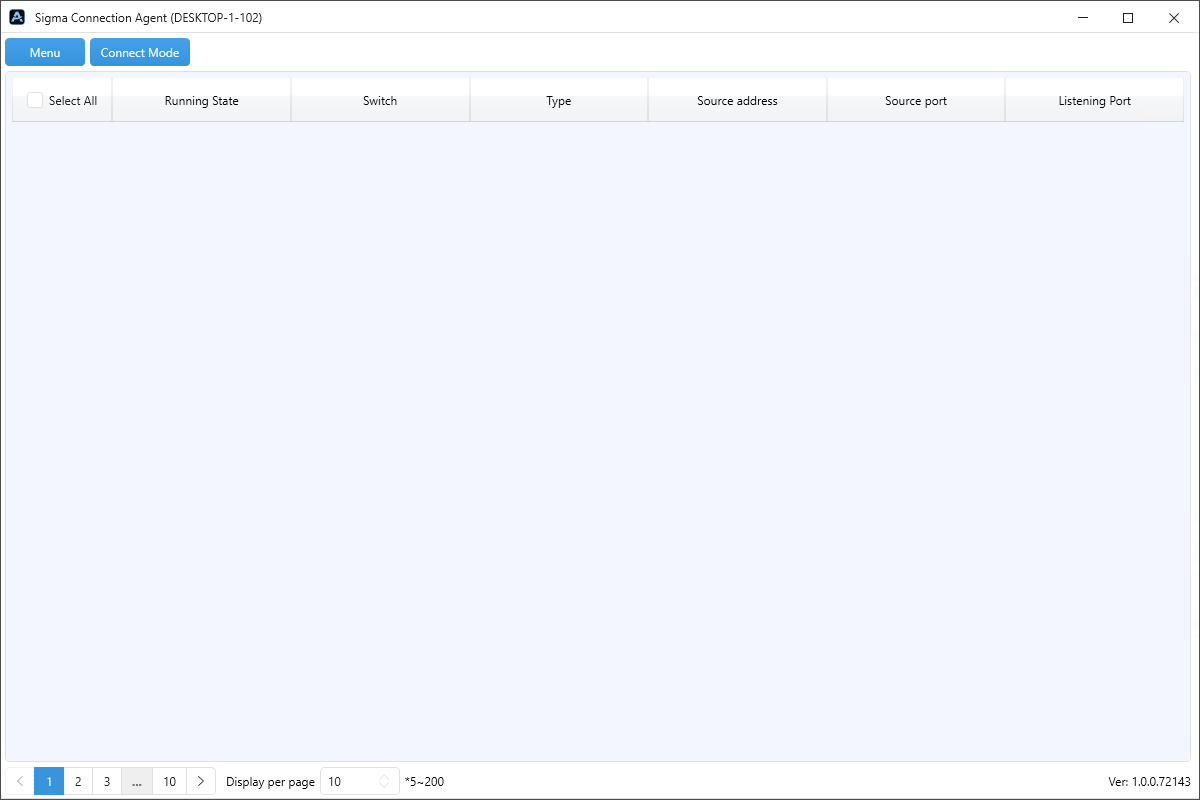Open the Connect Mode options
The width and height of the screenshot is (1200, 800).
(140, 52)
